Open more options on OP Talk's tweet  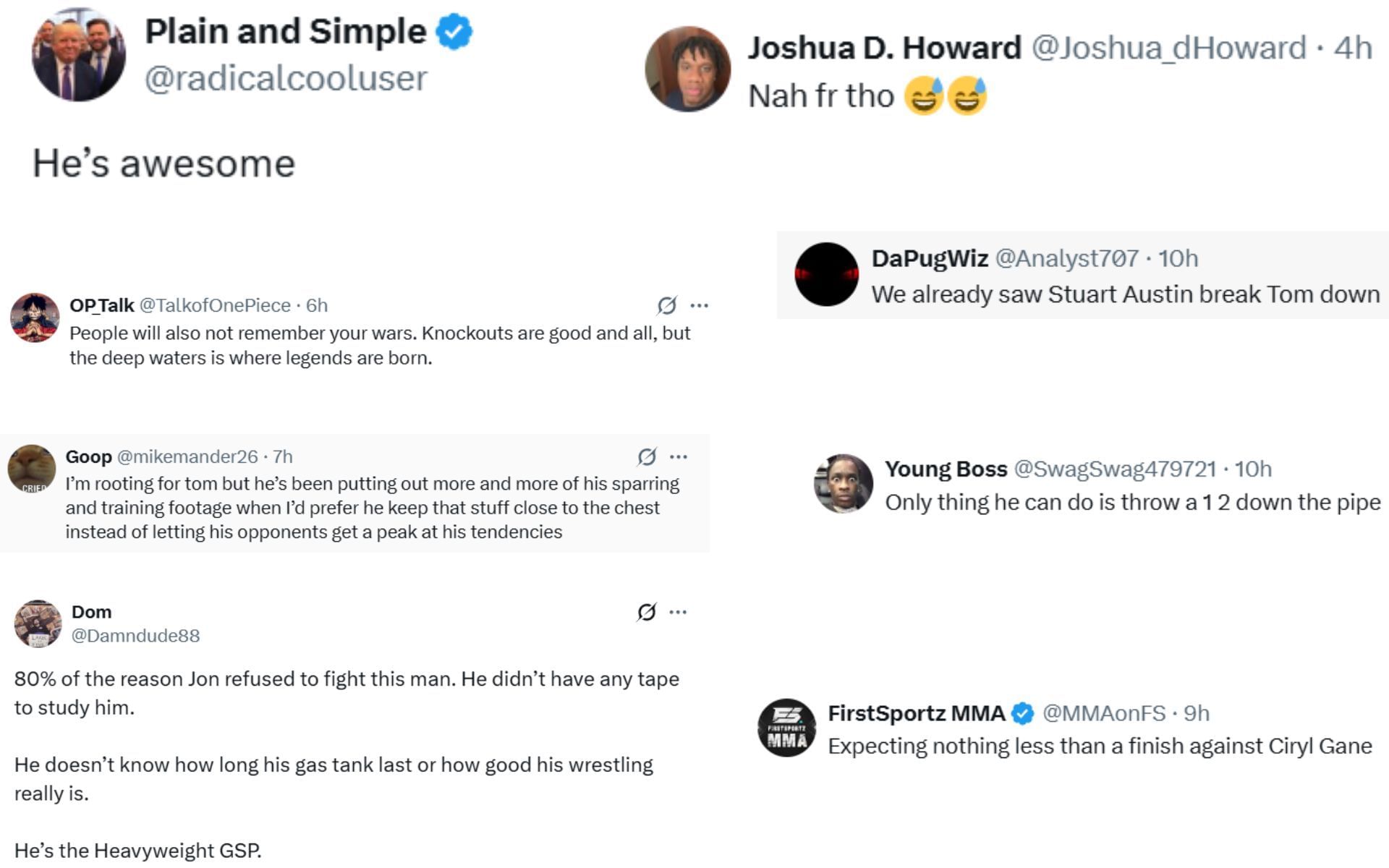[699, 306]
